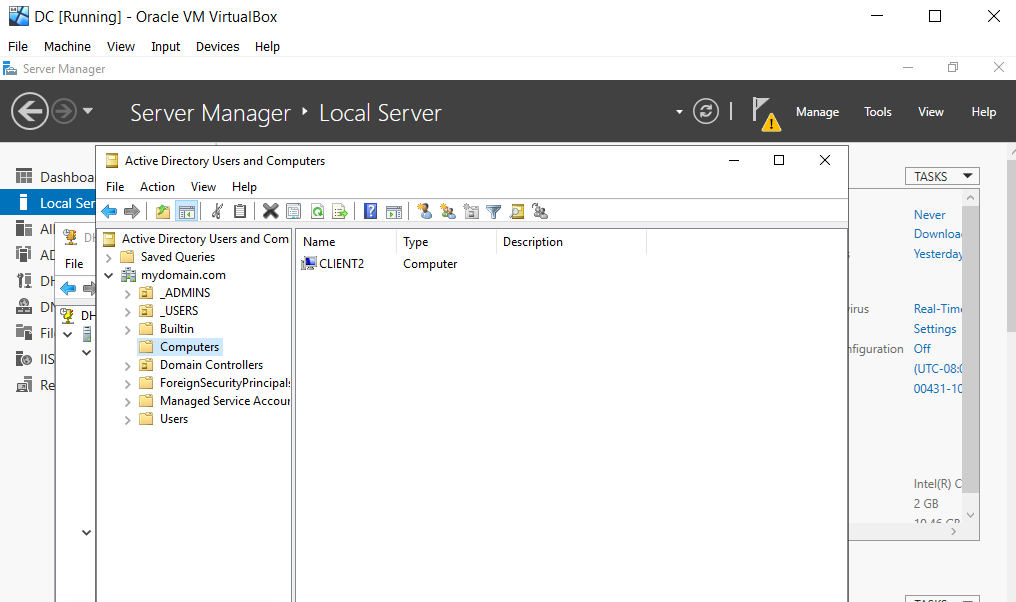1016x602 pixels.
Task: Create a new organizational unit from the toolbar
Action: [x=471, y=211]
